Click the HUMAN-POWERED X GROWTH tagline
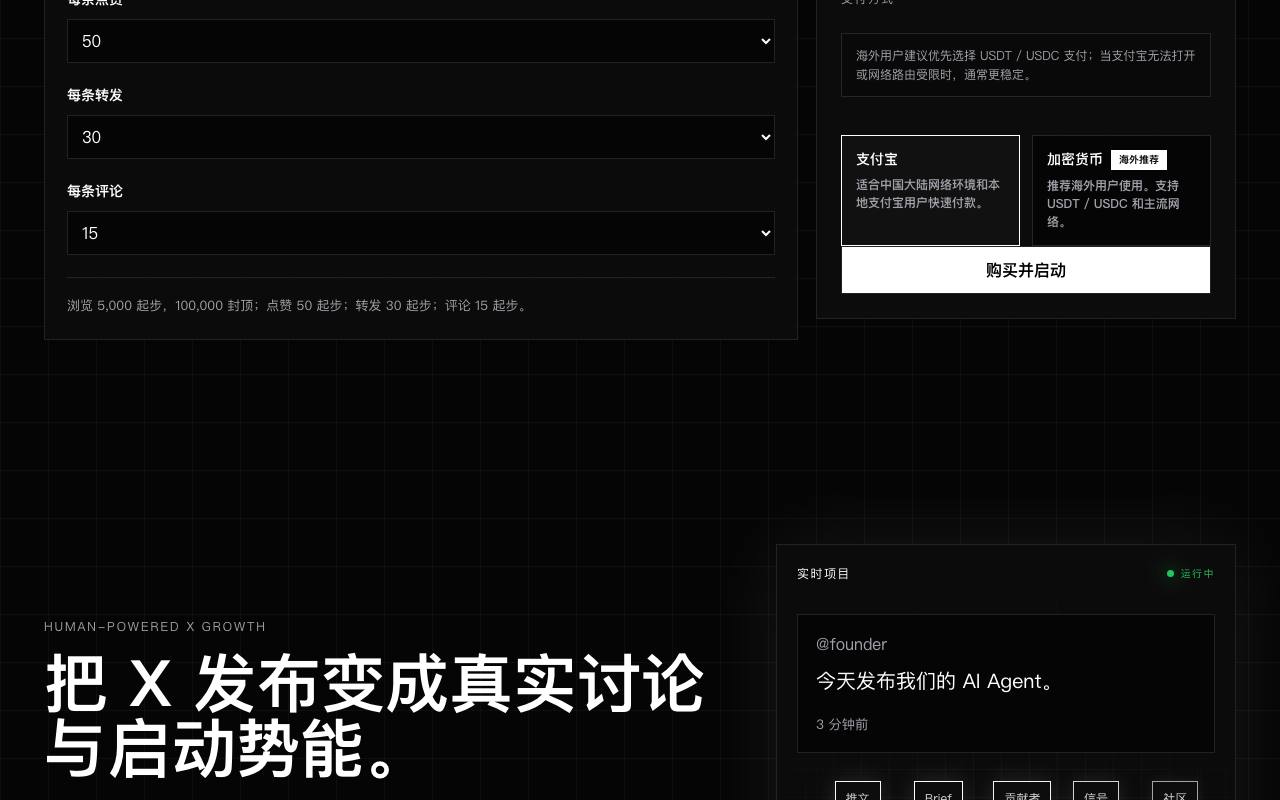This screenshot has width=1280, height=800. tap(155, 627)
